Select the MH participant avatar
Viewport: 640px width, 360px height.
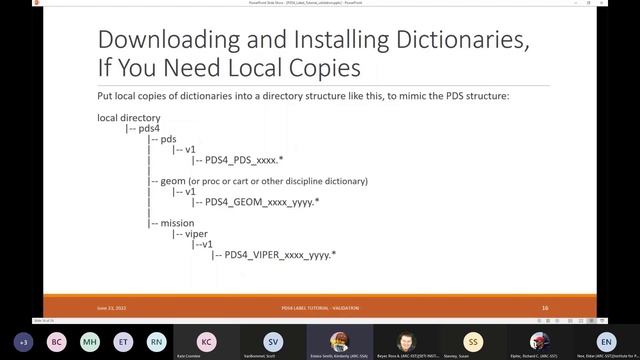pyautogui.click(x=90, y=342)
